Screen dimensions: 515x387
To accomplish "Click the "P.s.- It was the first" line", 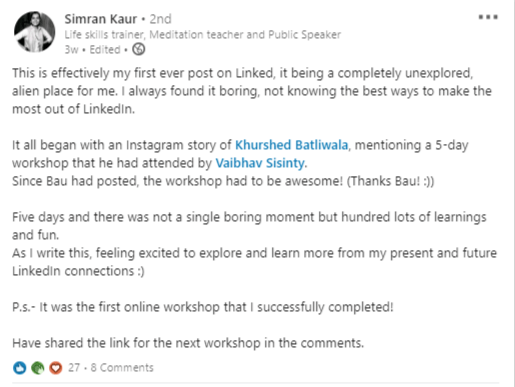I will (x=203, y=307).
